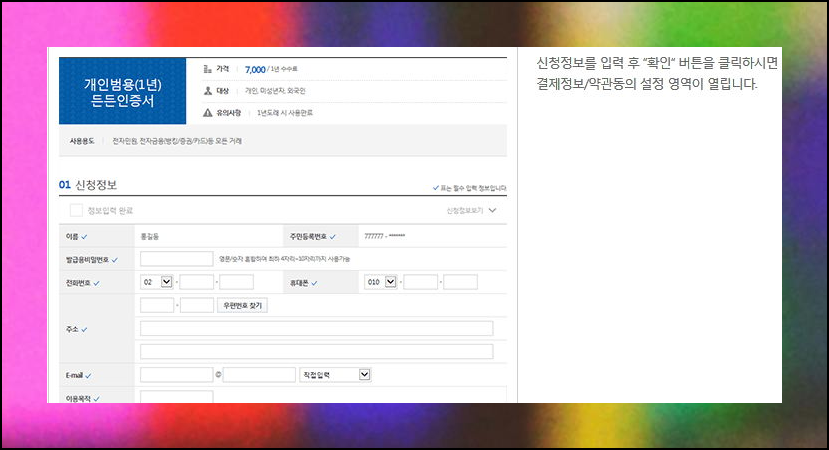Click the 이용목적 input field
This screenshot has height=450, width=829.
pos(177,397)
